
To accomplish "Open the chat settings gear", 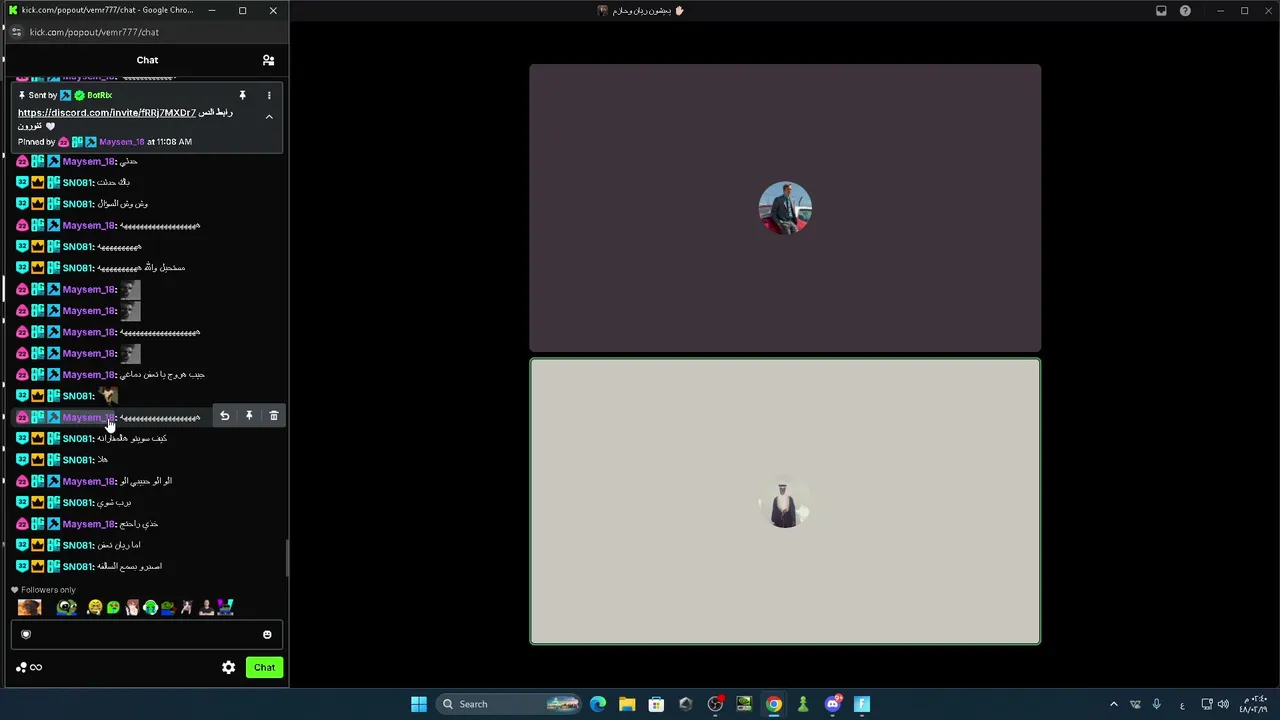I will click(229, 667).
